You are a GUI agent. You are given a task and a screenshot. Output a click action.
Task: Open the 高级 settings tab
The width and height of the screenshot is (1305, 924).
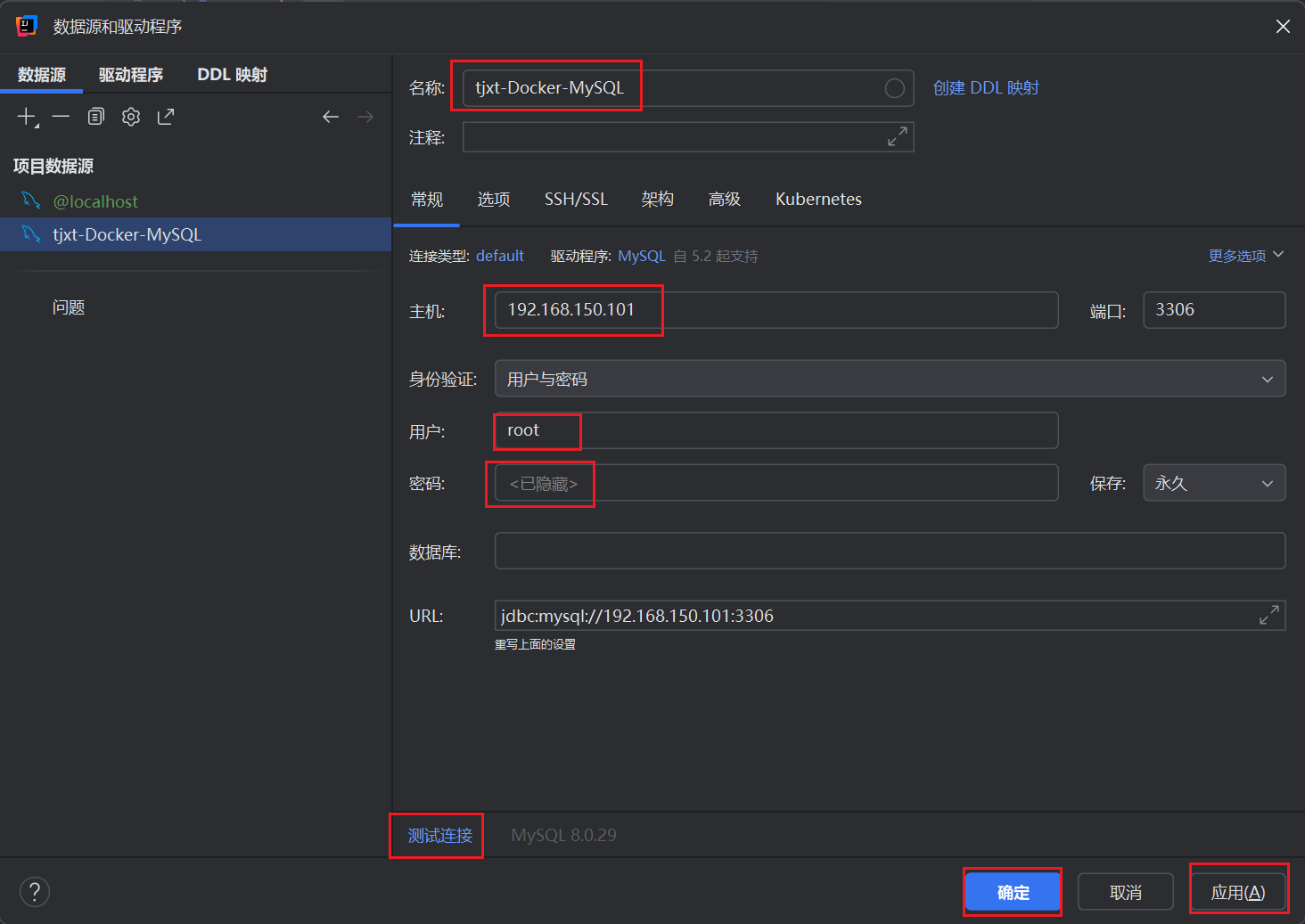[x=725, y=199]
